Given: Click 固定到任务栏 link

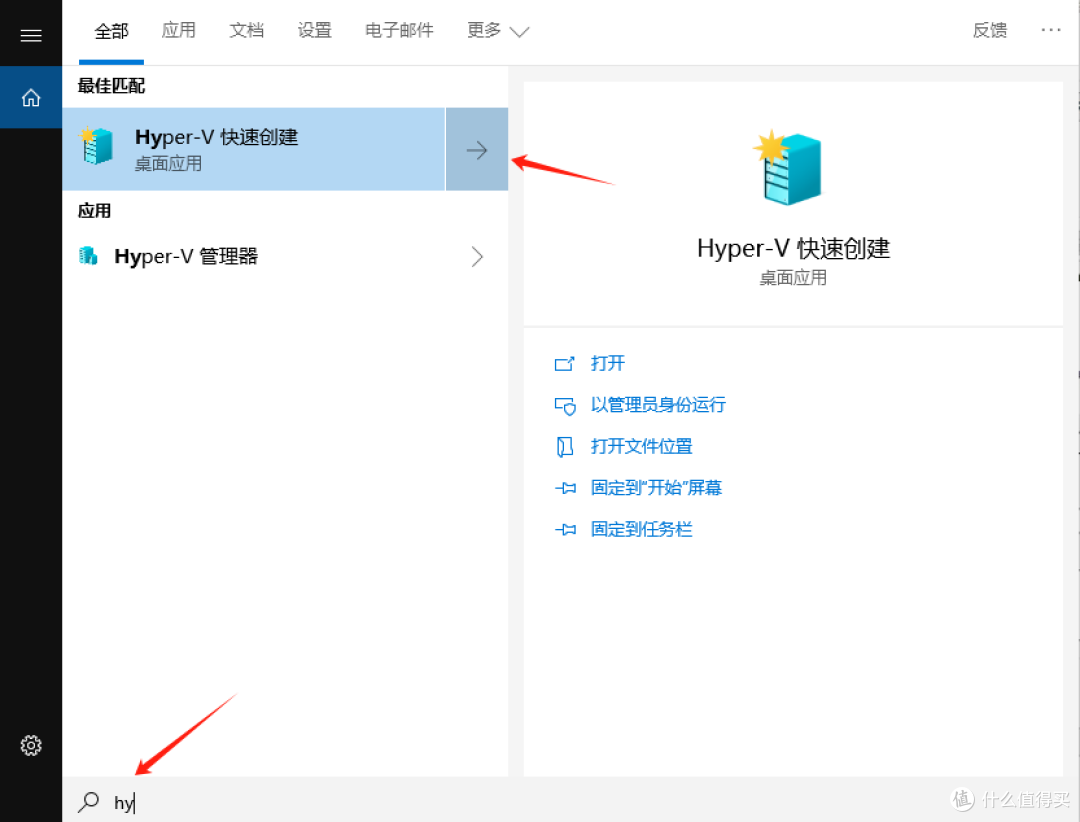Looking at the screenshot, I should point(641,529).
